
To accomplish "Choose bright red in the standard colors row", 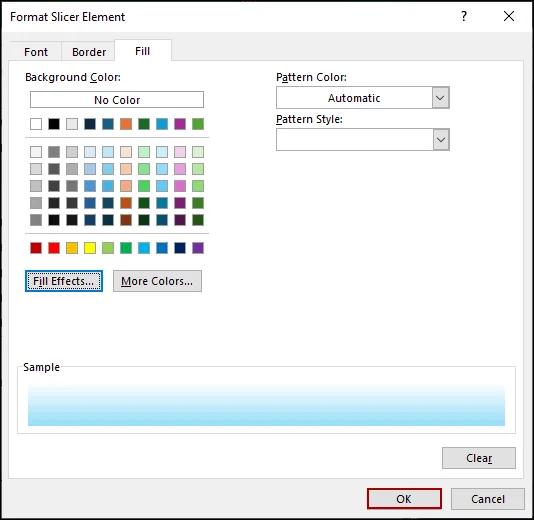I will (x=54, y=248).
